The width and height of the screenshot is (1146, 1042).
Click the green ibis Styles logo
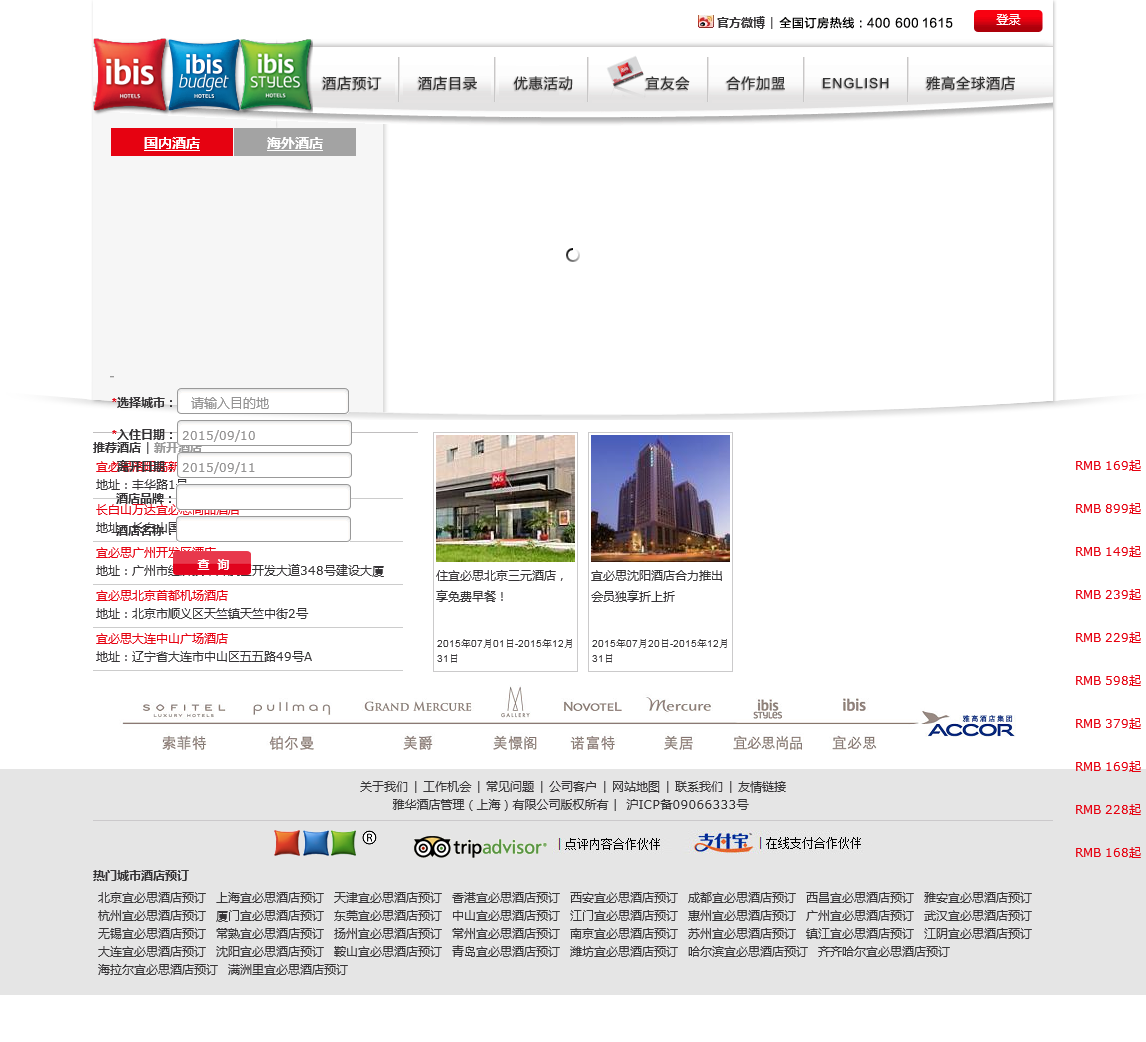pos(276,75)
